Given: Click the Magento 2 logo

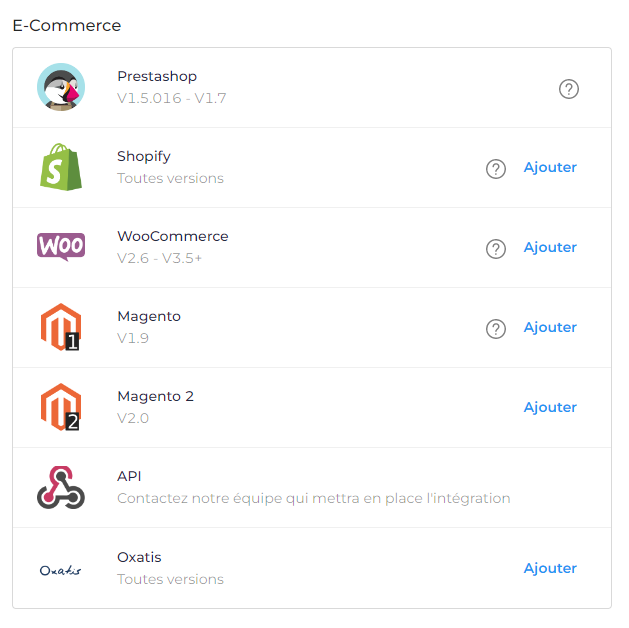Looking at the screenshot, I should tap(61, 407).
